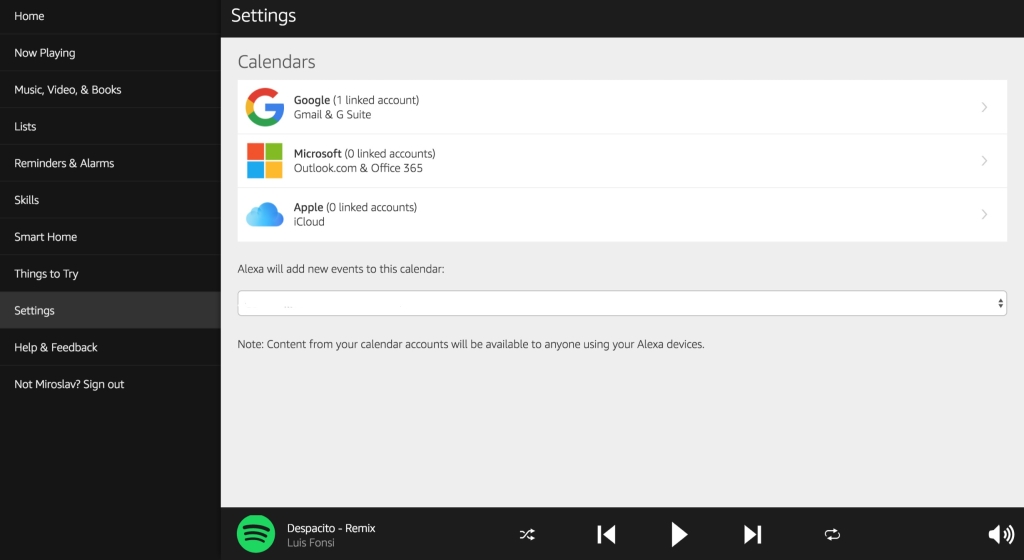
Task: Toggle repeat mode
Action: click(x=832, y=534)
